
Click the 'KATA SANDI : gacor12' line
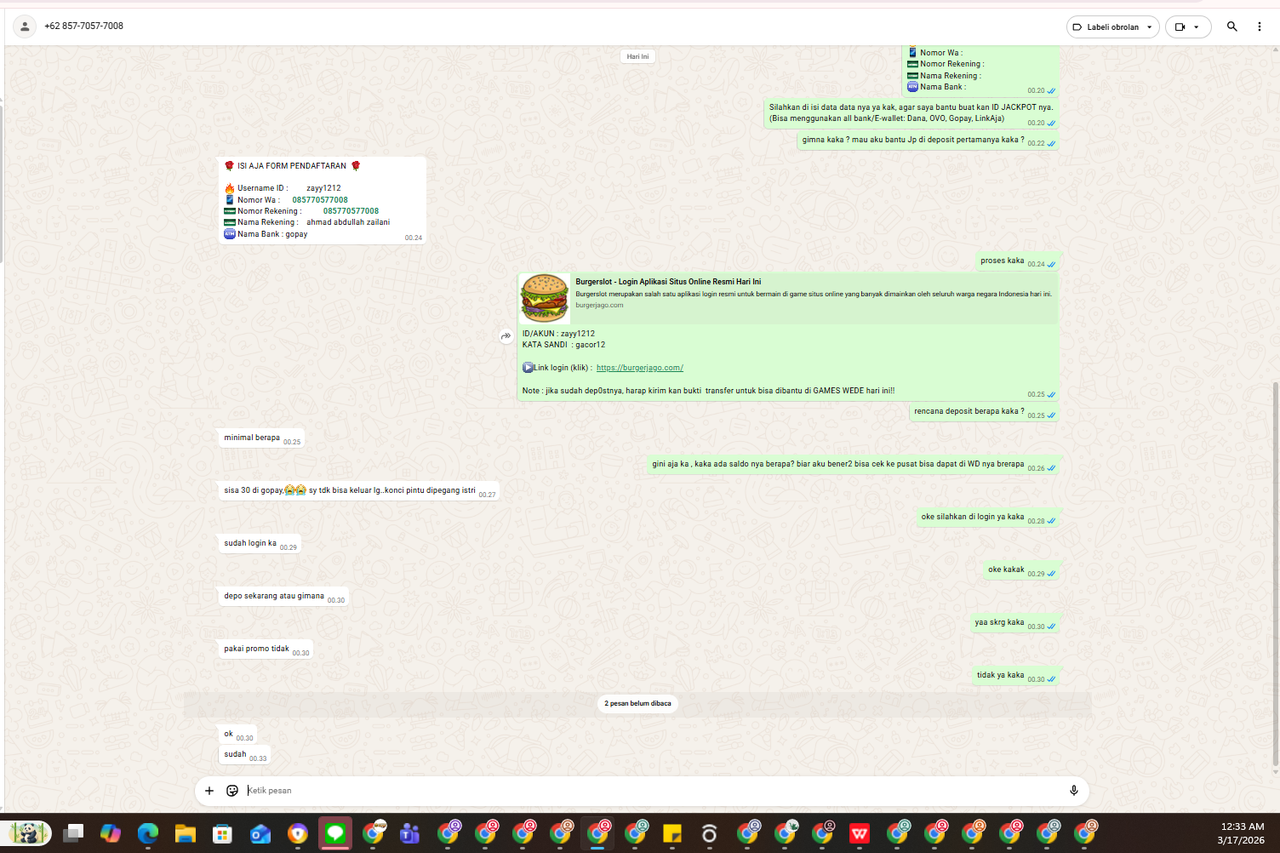(564, 345)
